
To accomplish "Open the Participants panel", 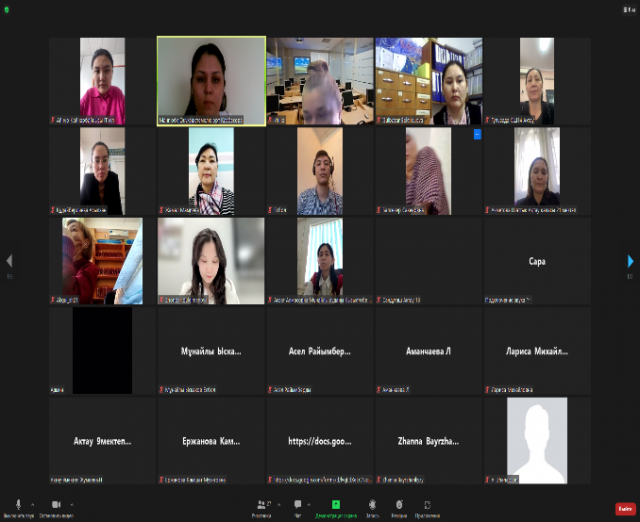I will click(x=262, y=505).
